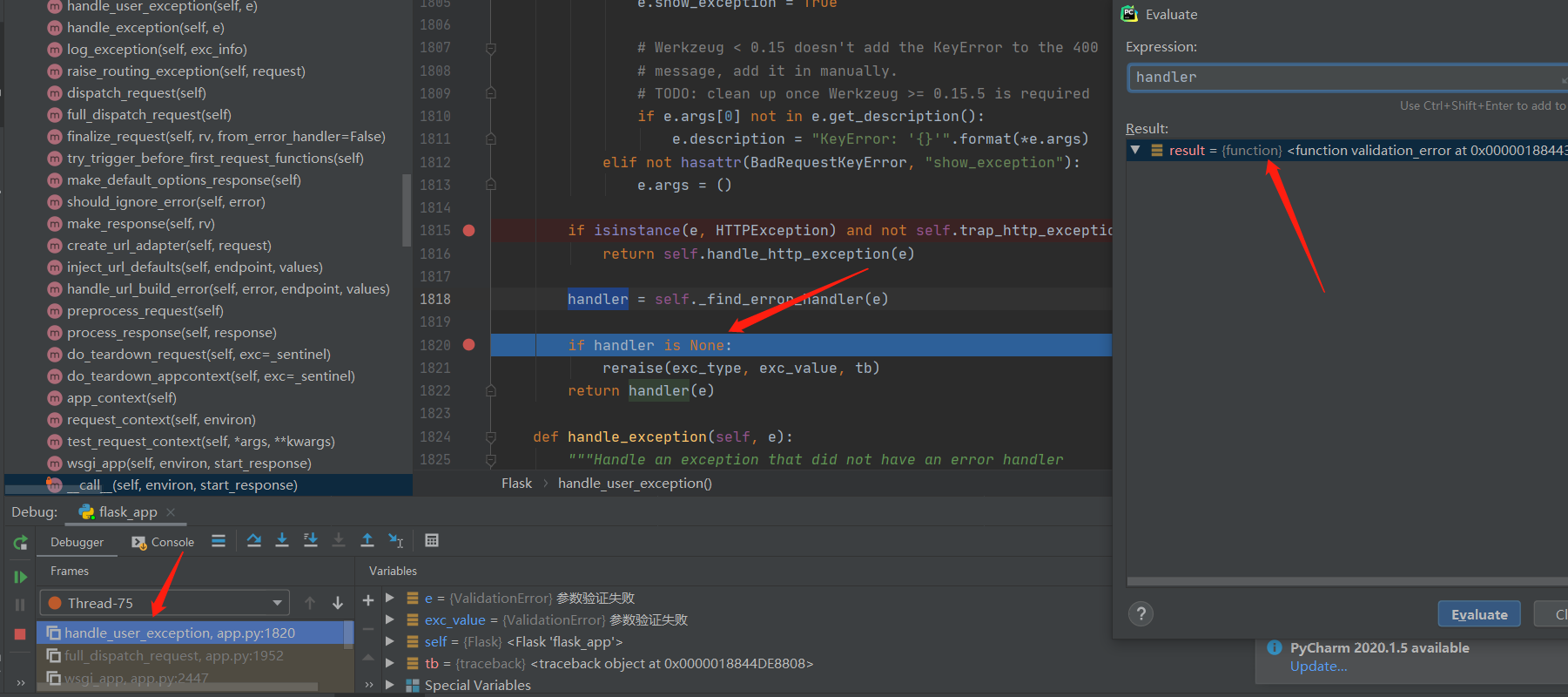This screenshot has height=697, width=1568.
Task: Stop the debug session
Action: pyautogui.click(x=20, y=634)
